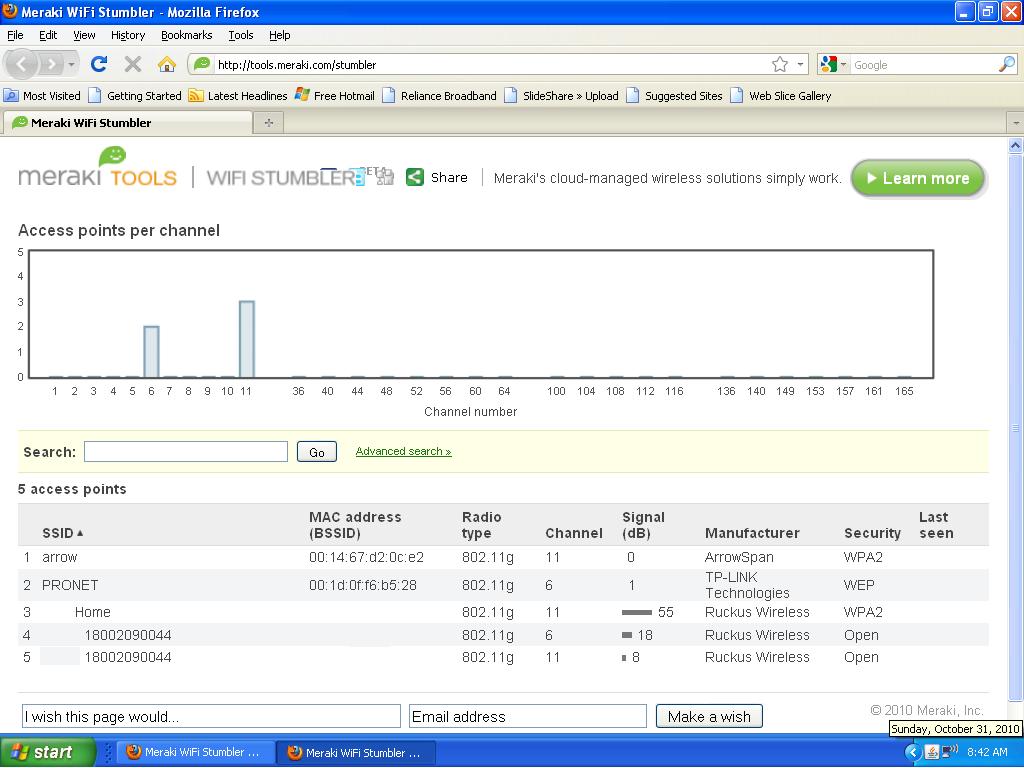Sort by Signal (dB) column header
Image resolution: width=1024 pixels, height=768 pixels.
pyautogui.click(x=643, y=525)
